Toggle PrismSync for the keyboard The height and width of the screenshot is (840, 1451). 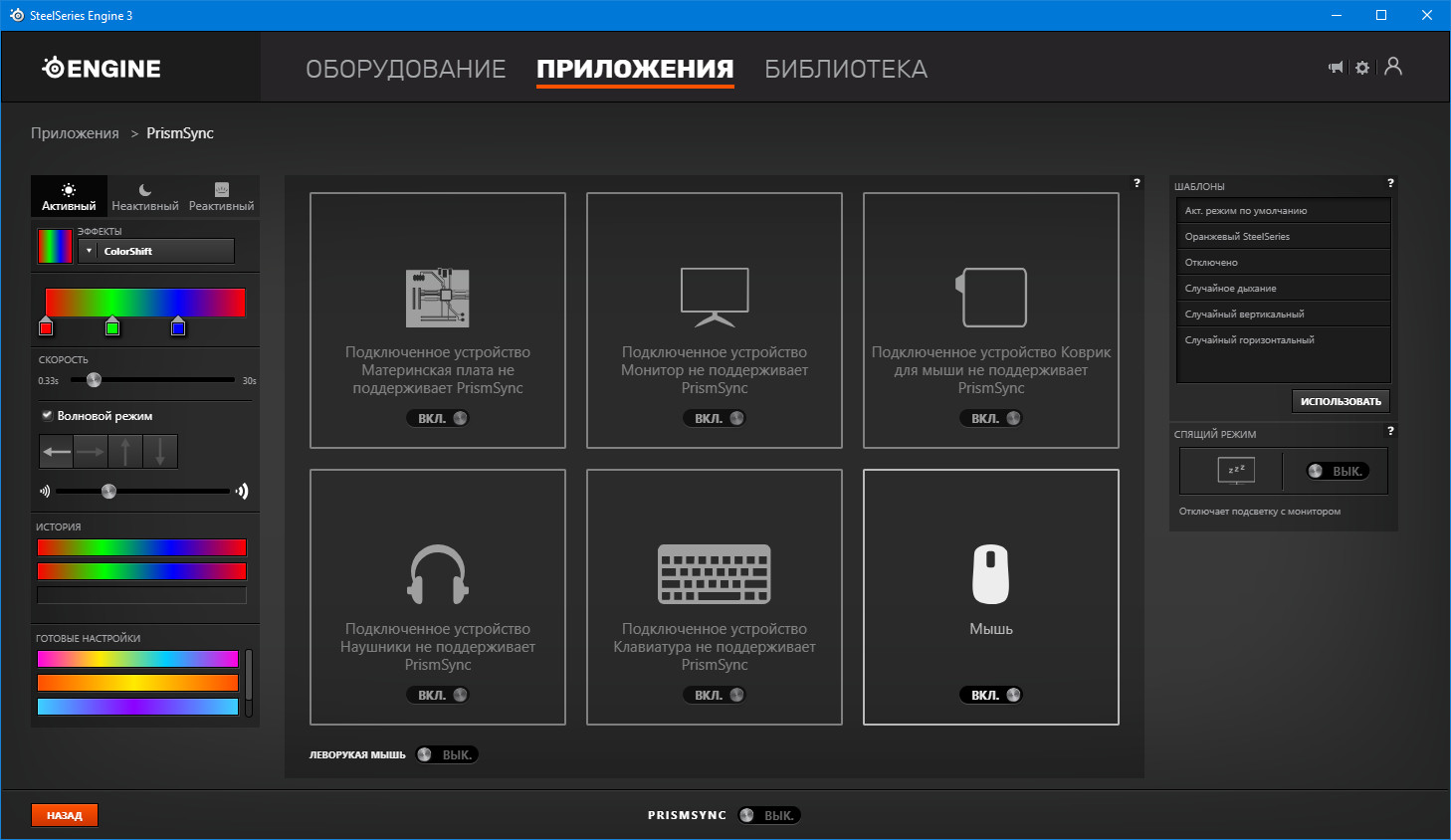(715, 695)
